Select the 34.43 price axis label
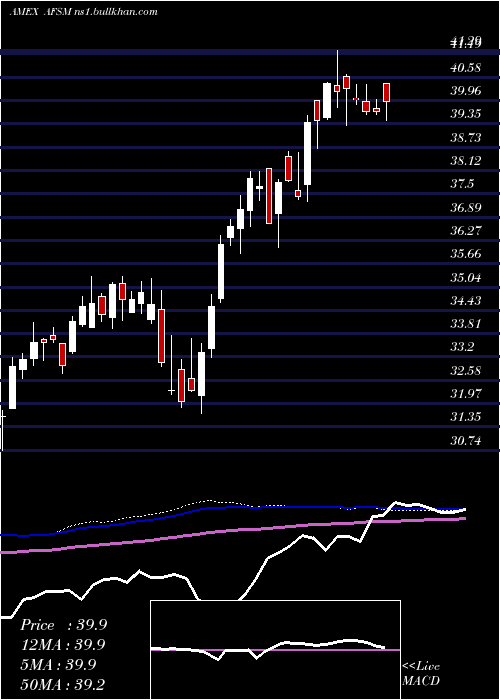Image resolution: width=500 pixels, height=700 pixels. 466,301
